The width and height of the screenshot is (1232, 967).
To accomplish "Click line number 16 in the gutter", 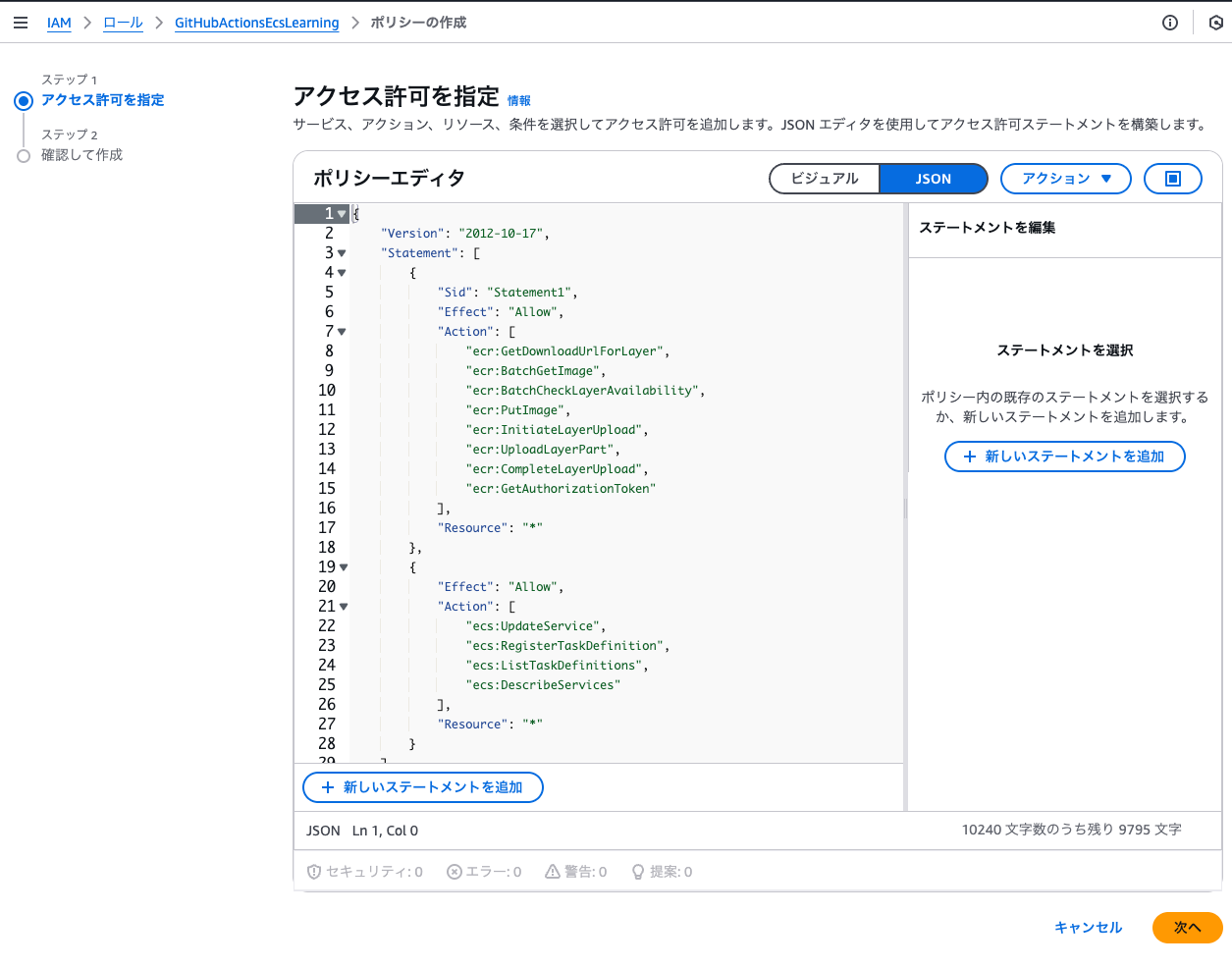I will (327, 509).
